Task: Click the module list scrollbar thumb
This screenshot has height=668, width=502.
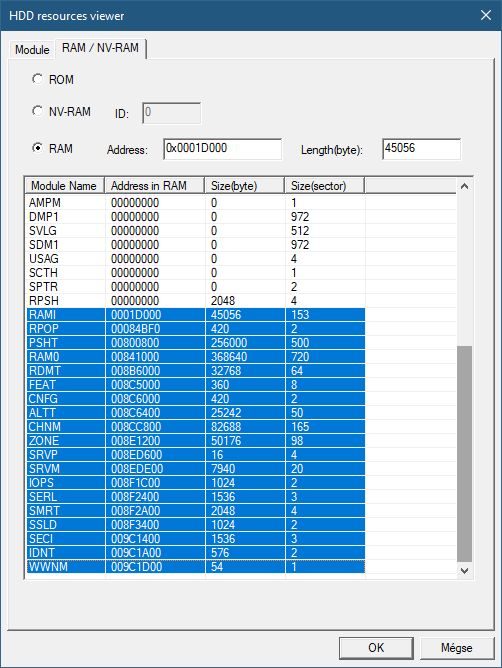Action: coord(464,454)
